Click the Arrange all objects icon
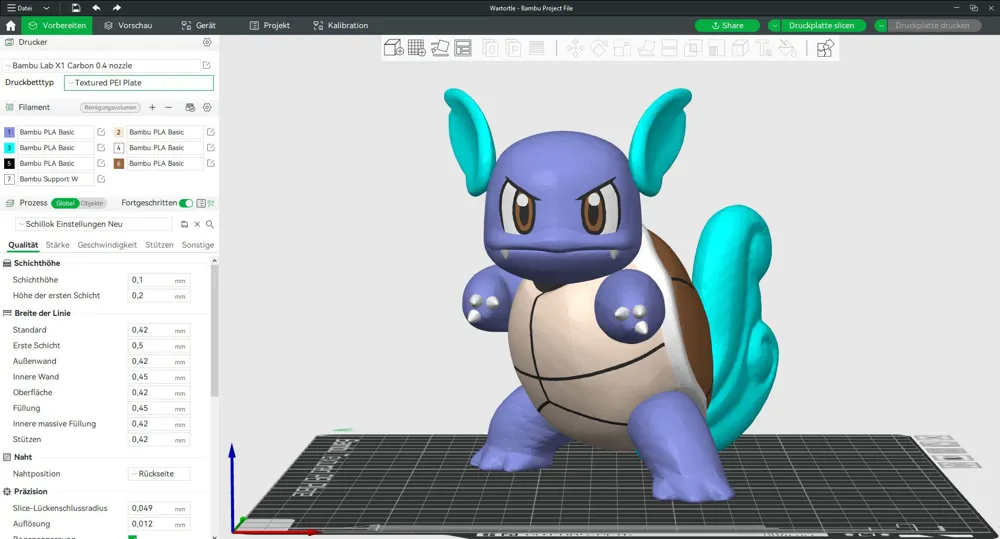 pos(463,48)
